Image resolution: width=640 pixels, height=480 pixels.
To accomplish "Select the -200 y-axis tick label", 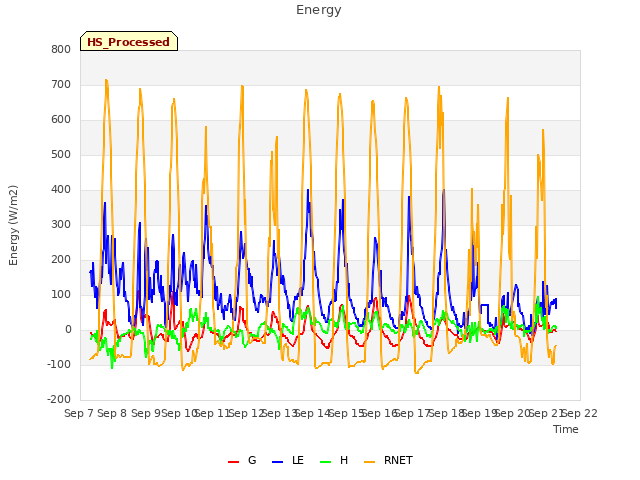I will point(59,400).
